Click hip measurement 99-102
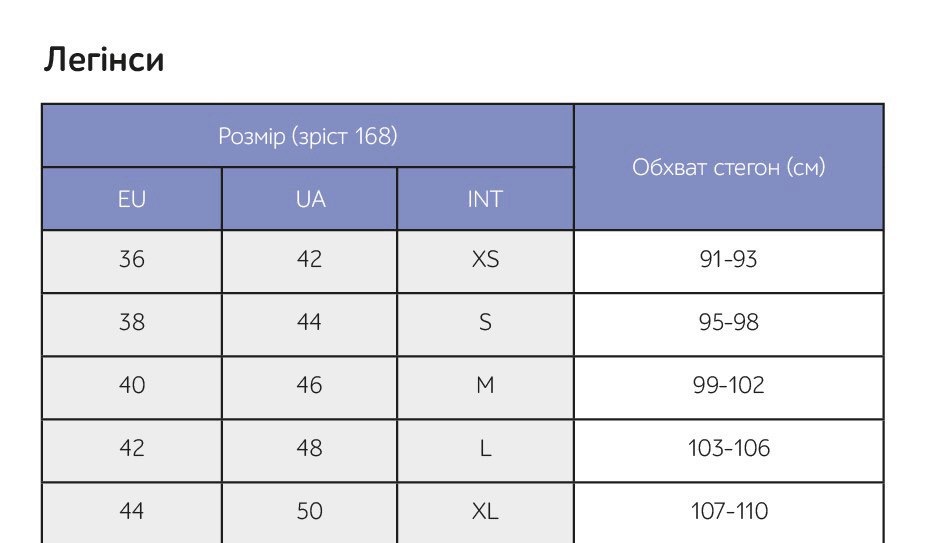 [728, 385]
